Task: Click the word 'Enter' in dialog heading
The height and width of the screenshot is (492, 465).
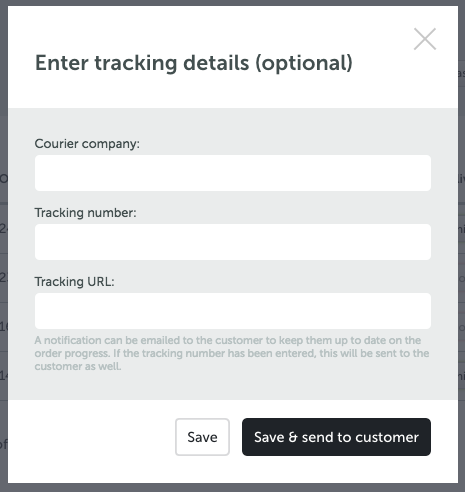Action: (x=62, y=63)
